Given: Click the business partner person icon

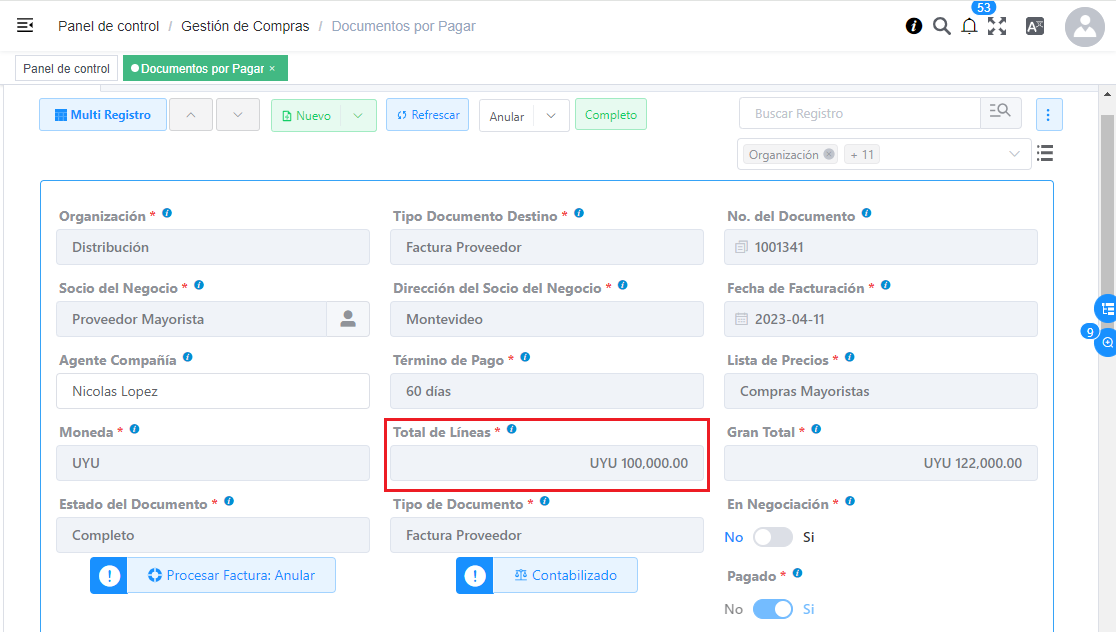Looking at the screenshot, I should click(348, 319).
